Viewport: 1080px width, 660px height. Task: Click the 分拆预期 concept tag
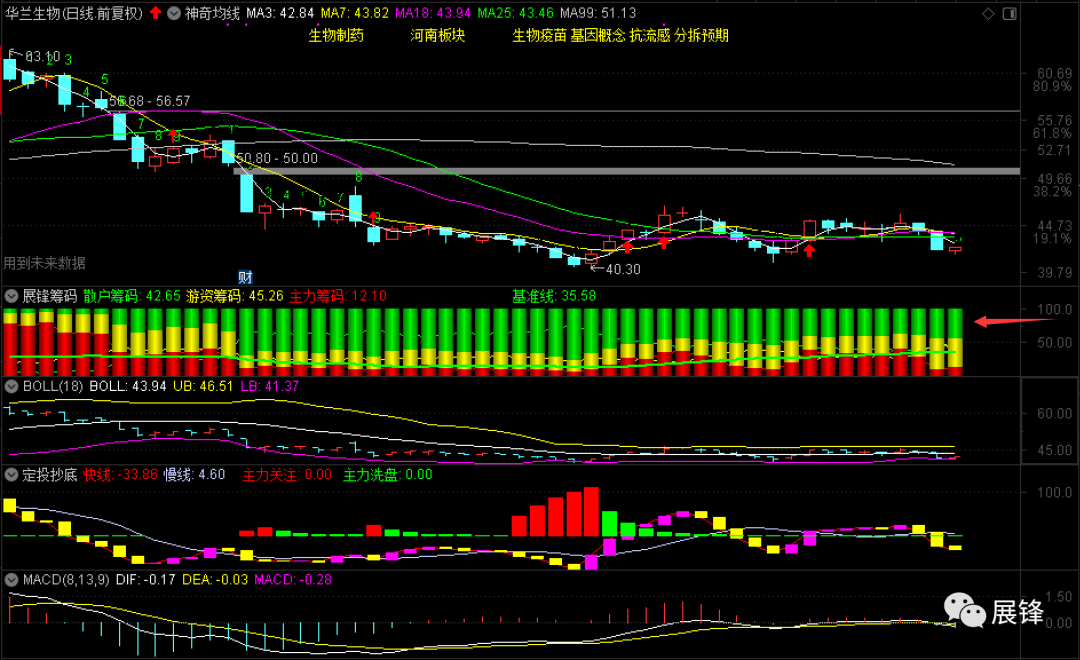[x=701, y=36]
